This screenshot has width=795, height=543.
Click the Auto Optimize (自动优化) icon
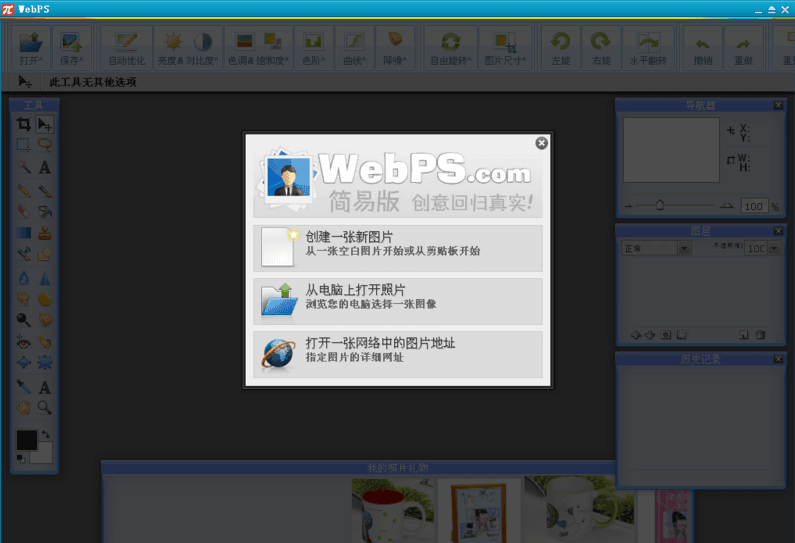point(126,46)
